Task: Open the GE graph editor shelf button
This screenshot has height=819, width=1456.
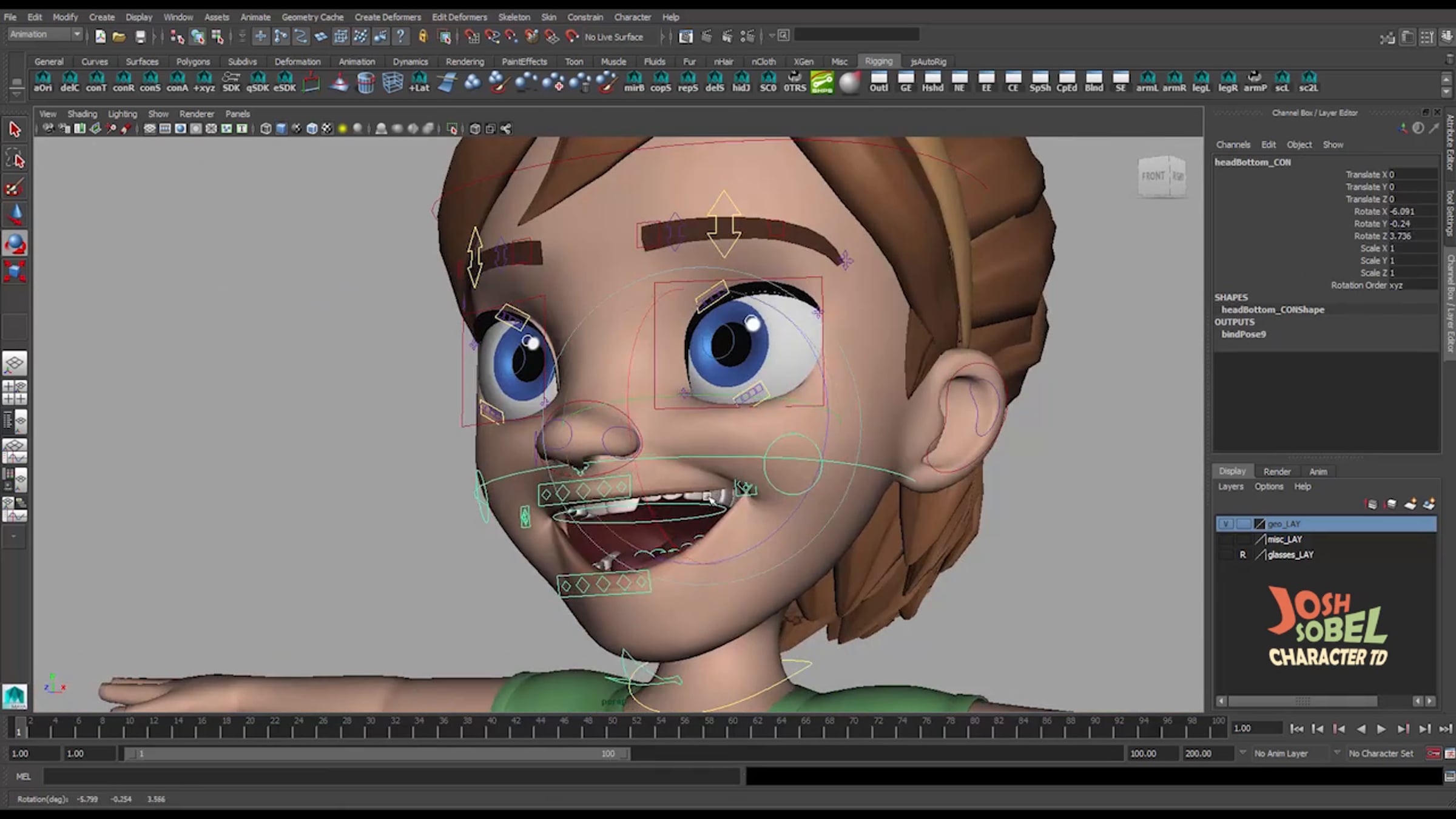Action: pos(906,81)
